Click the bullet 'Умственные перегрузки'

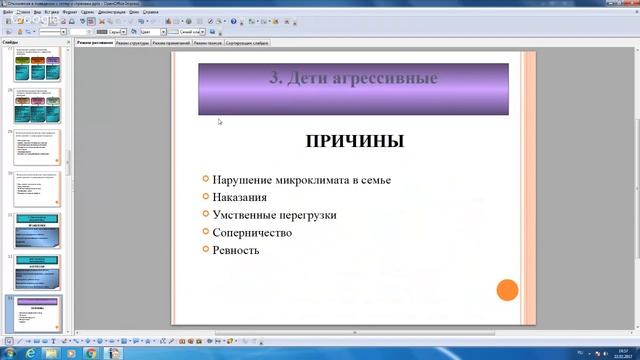pyautogui.click(x=274, y=215)
